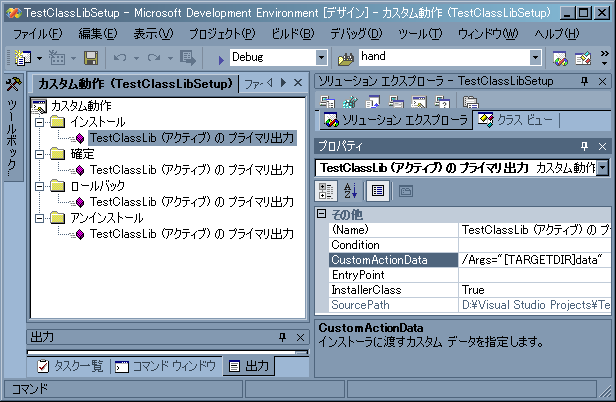616x402 pixels.
Task: Select the カスタム動作 root node icon
Action: point(40,106)
